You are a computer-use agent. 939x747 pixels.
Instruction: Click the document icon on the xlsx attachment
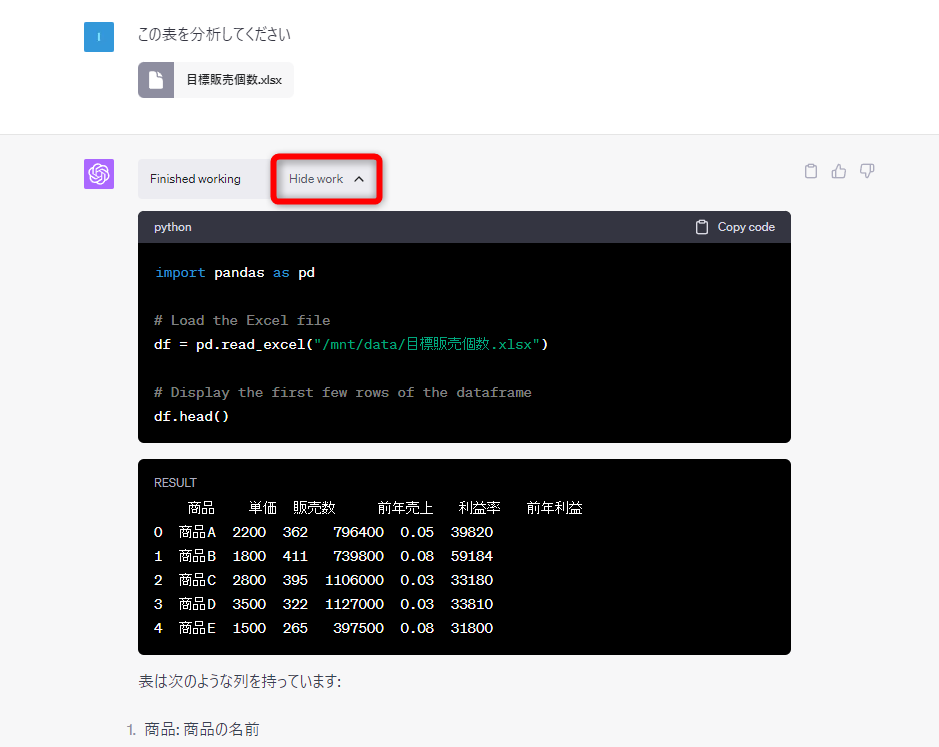tap(155, 79)
